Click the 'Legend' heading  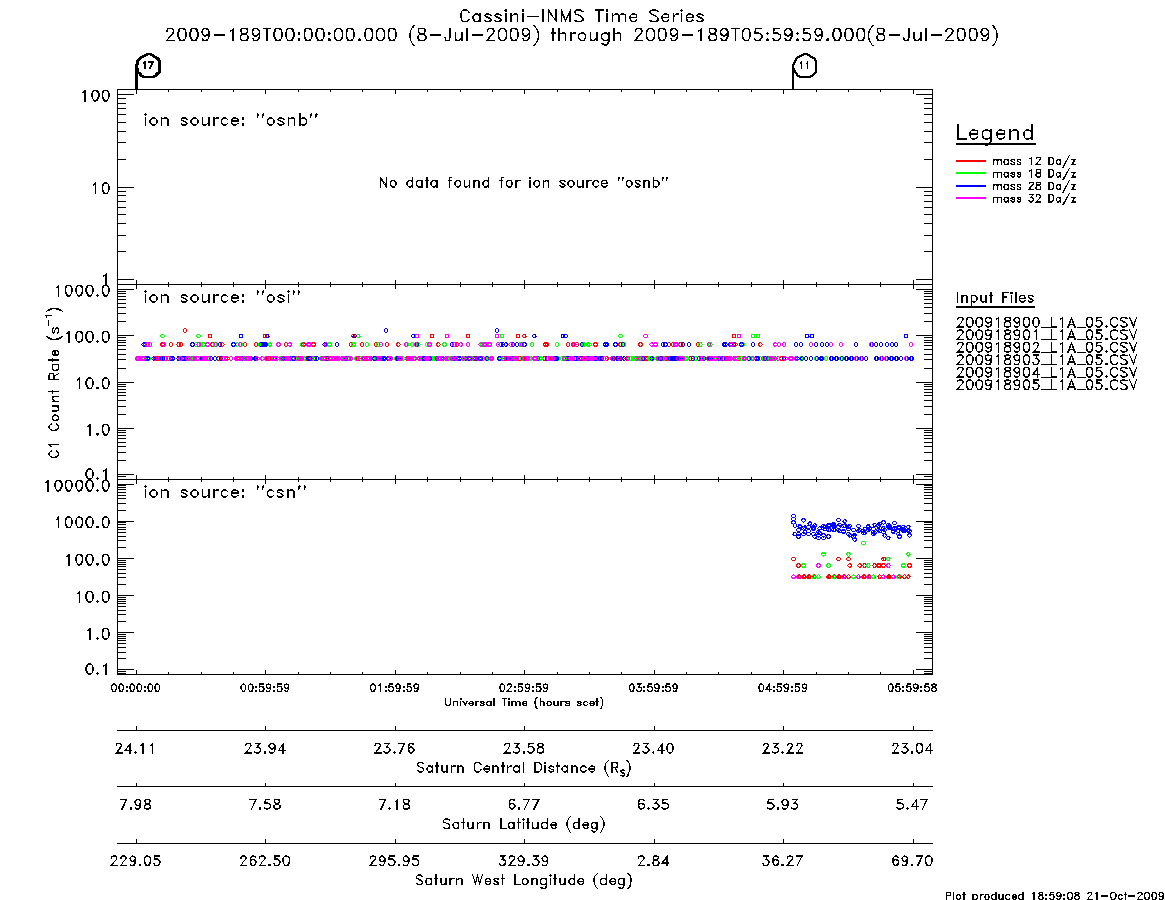coord(995,133)
